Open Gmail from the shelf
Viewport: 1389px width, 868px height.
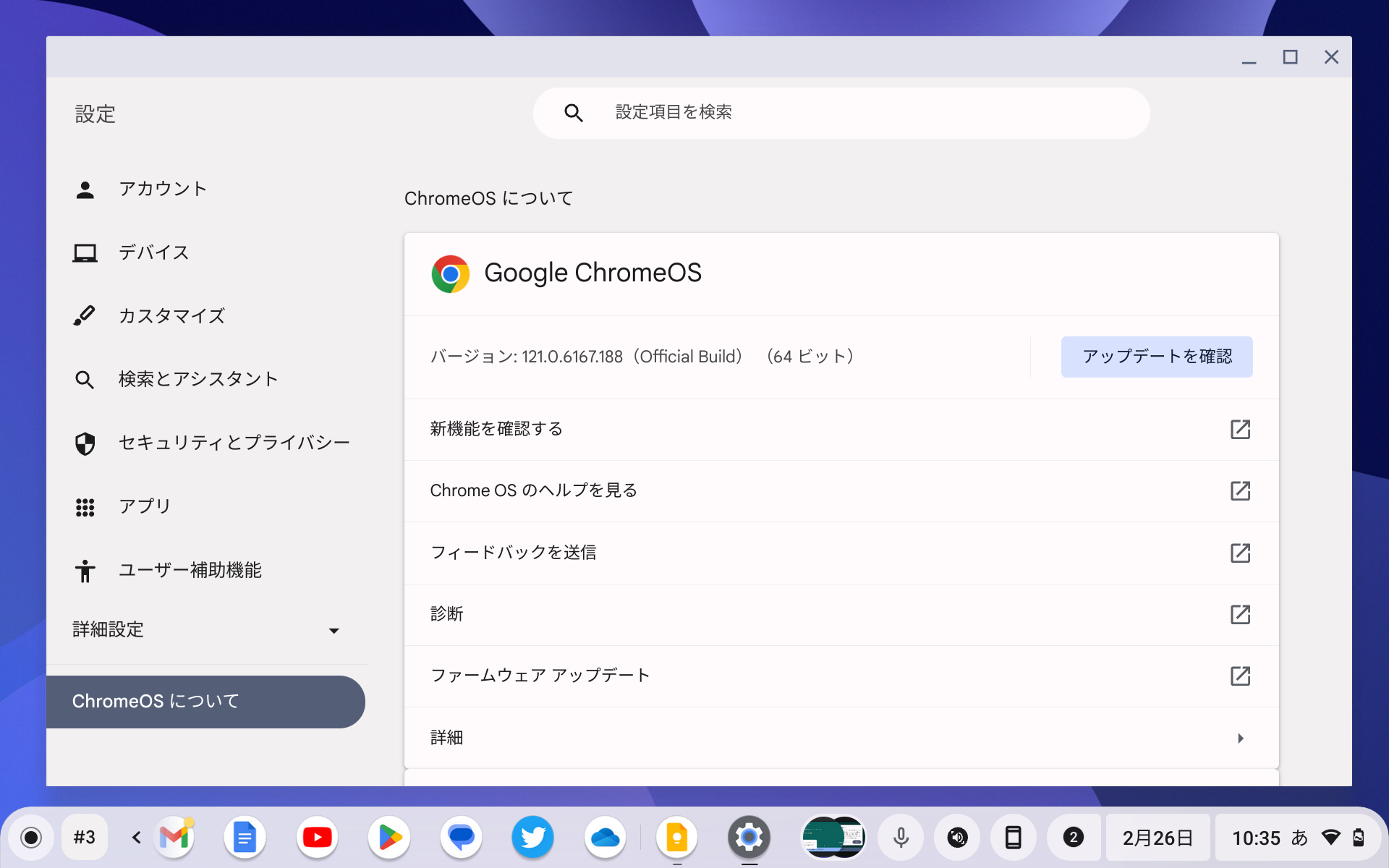coord(174,837)
